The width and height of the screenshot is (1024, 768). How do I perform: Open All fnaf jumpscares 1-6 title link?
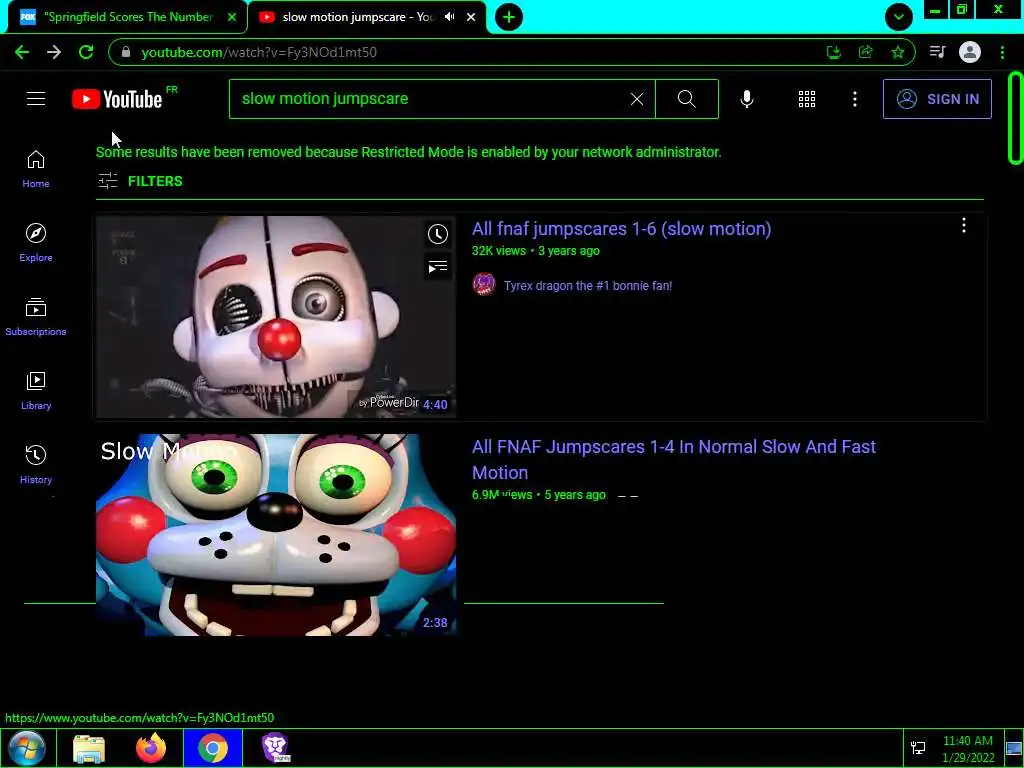[621, 229]
